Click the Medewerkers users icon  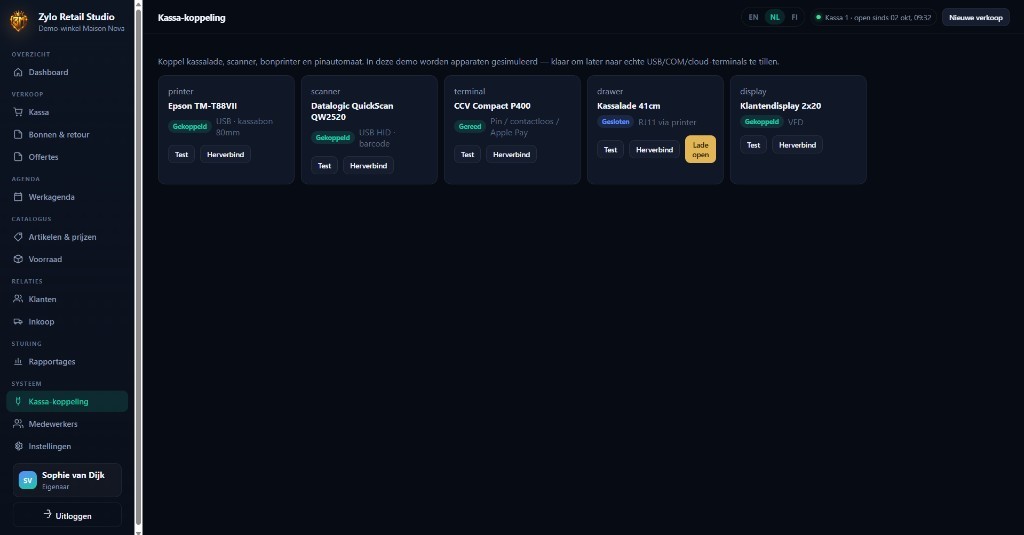[x=18, y=424]
